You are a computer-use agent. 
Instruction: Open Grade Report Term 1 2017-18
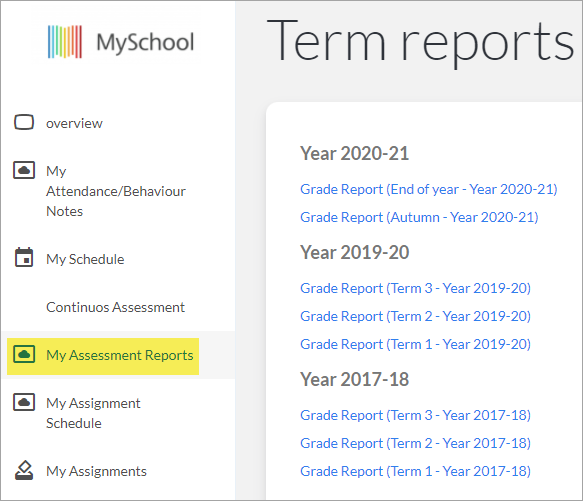point(415,471)
